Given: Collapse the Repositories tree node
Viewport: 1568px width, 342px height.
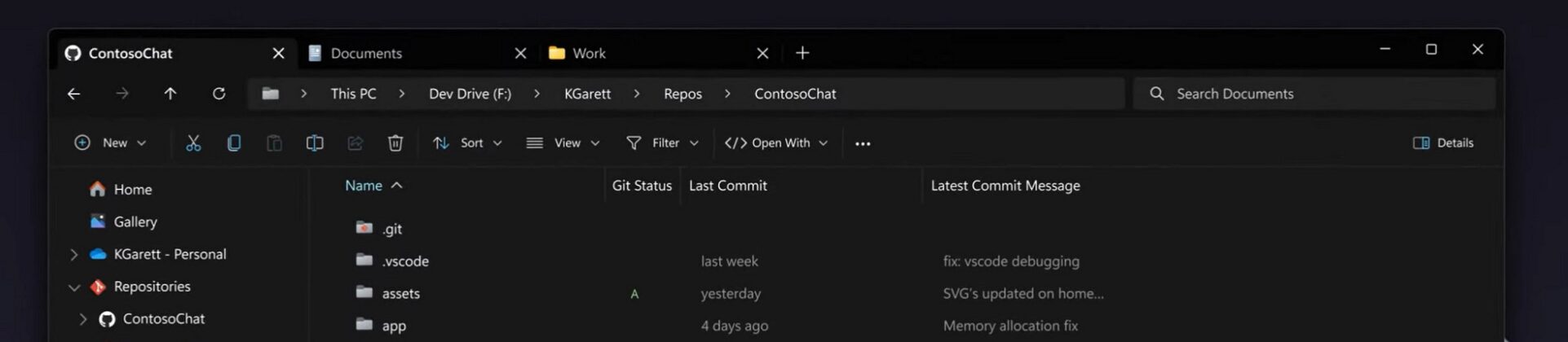Looking at the screenshot, I should 74,287.
